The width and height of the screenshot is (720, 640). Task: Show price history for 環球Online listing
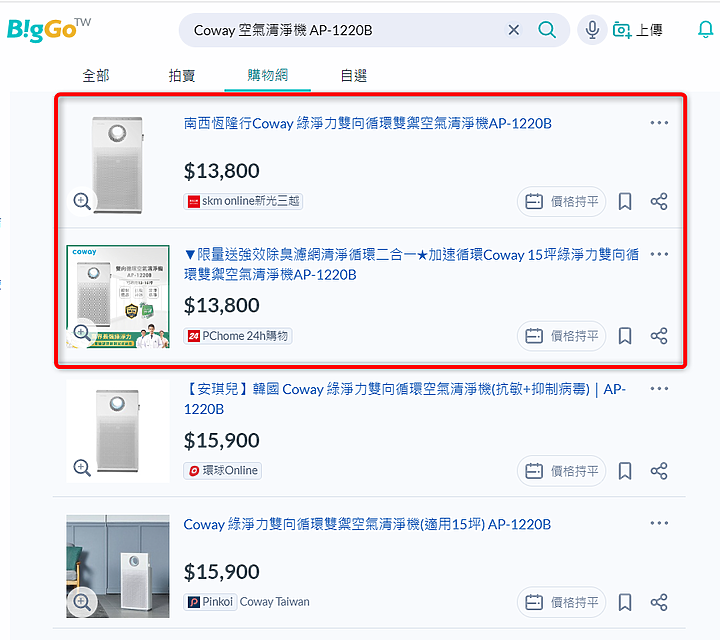[561, 471]
